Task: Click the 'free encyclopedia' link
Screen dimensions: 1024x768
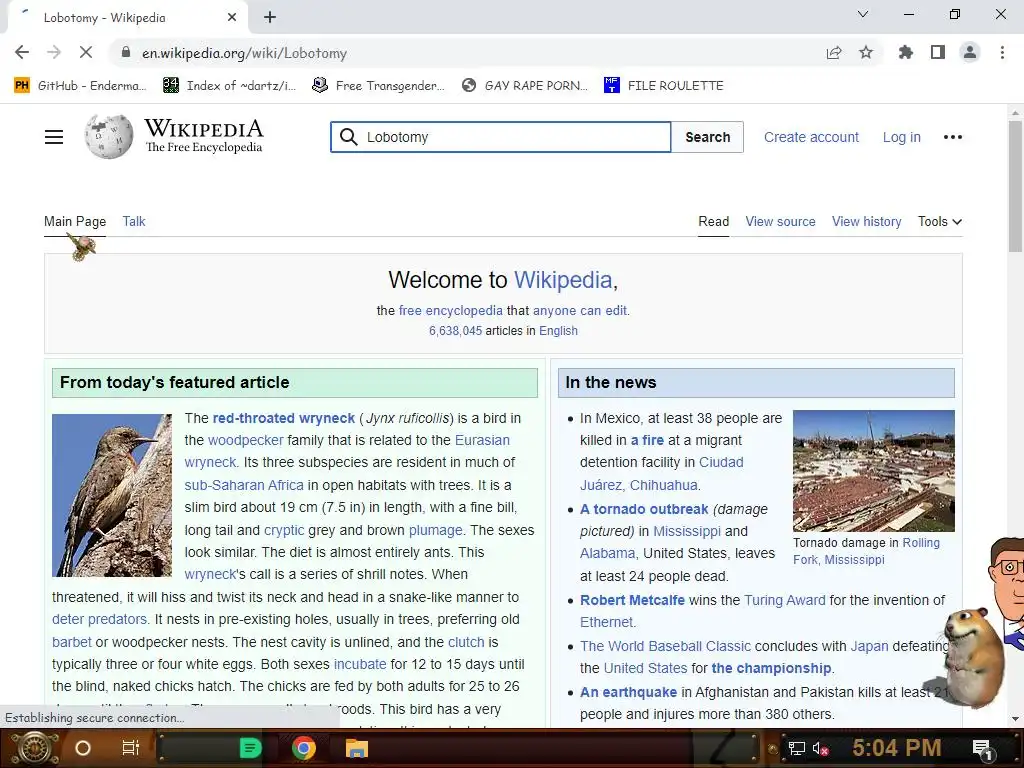Action: point(451,311)
